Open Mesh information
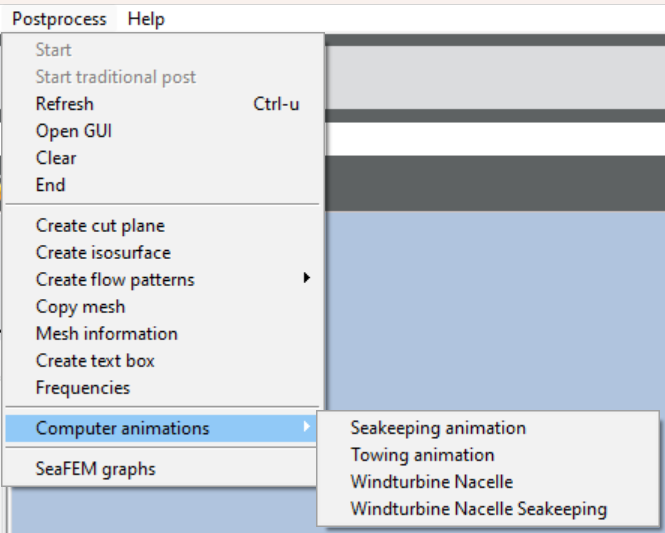 point(162,334)
